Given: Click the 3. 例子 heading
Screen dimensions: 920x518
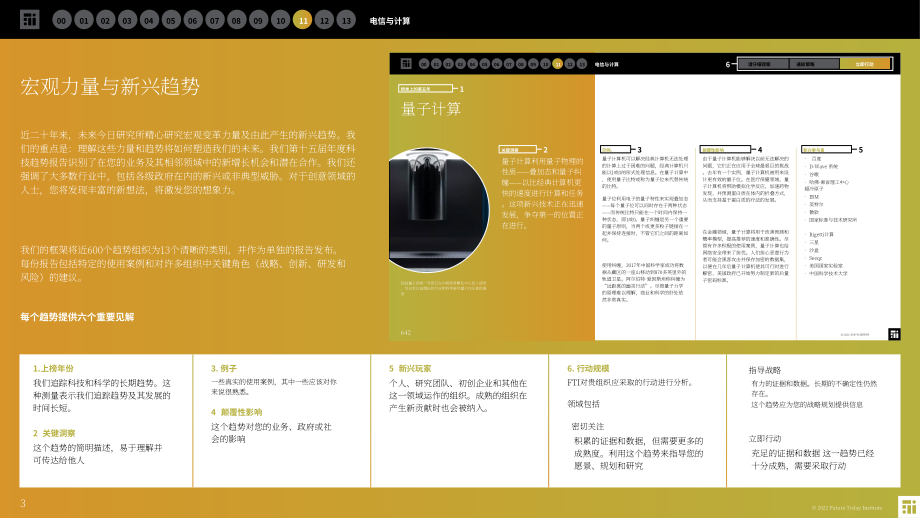Looking at the screenshot, I should [224, 368].
